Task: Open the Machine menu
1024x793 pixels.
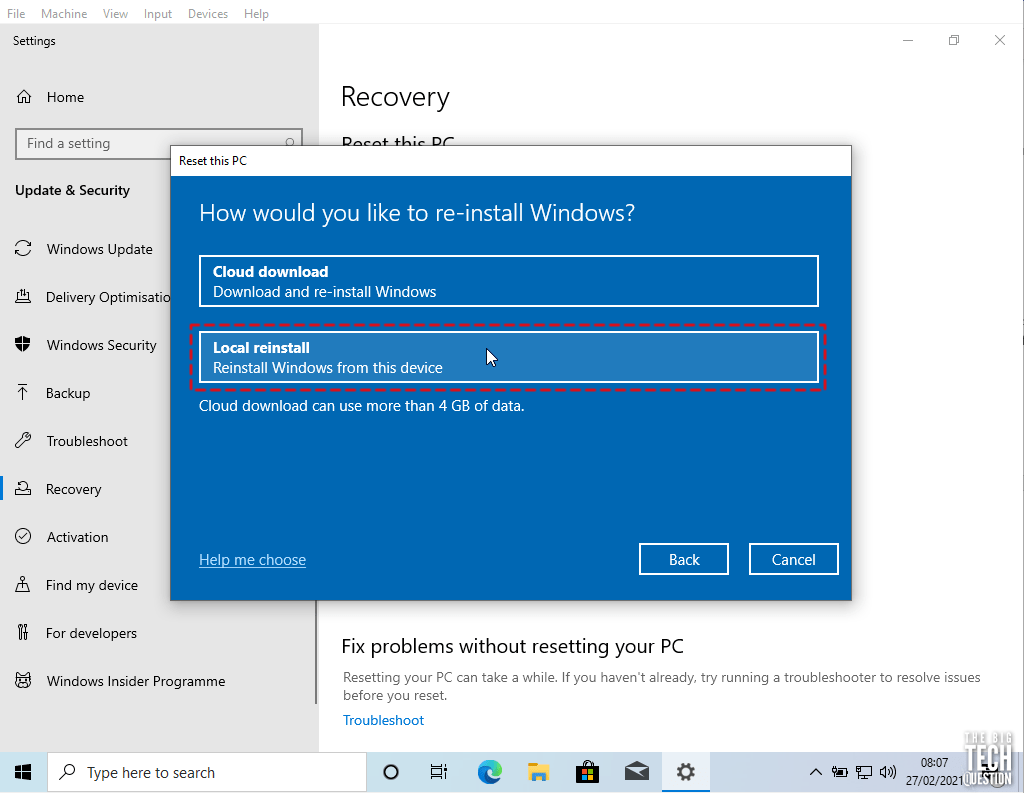Action: [x=64, y=13]
